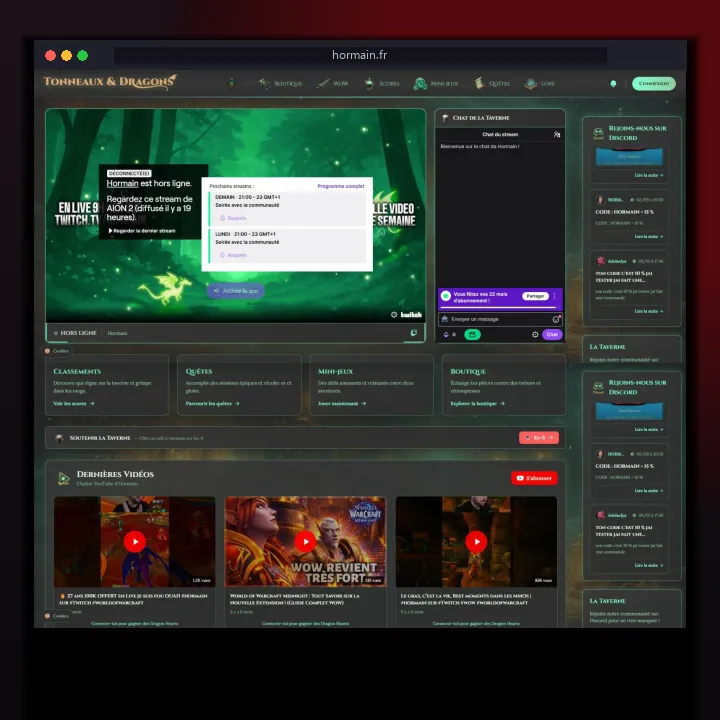Click the 27 ans 100K offert video title
Screen dimensions: 720x720
(x=134, y=599)
